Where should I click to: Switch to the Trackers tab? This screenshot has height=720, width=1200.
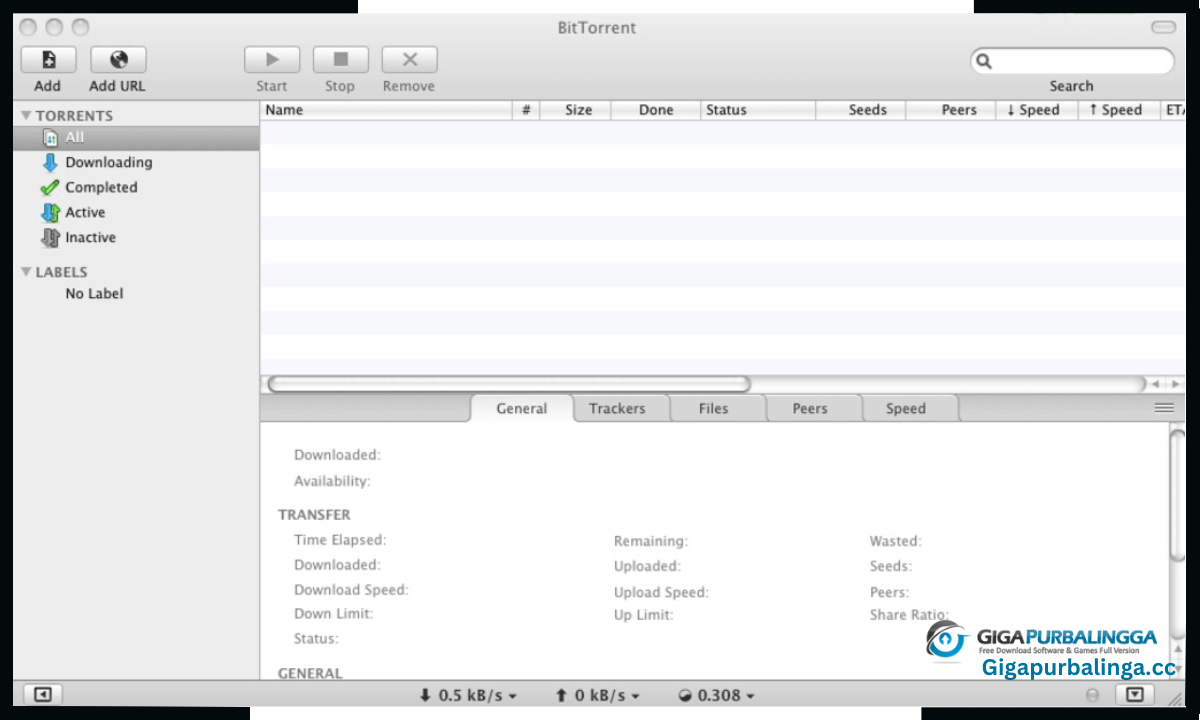(x=617, y=408)
